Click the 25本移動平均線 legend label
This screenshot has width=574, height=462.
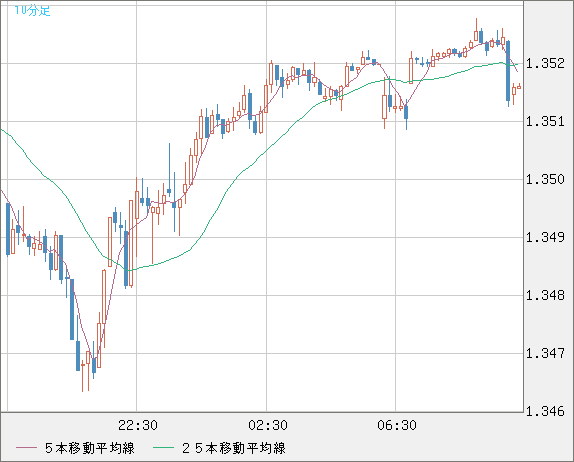tap(234, 448)
